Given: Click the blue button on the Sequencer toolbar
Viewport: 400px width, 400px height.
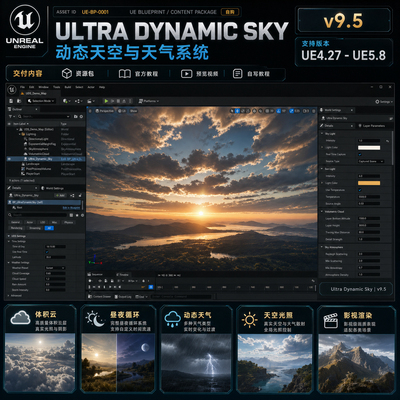Looking at the screenshot, I should [x=151, y=287].
